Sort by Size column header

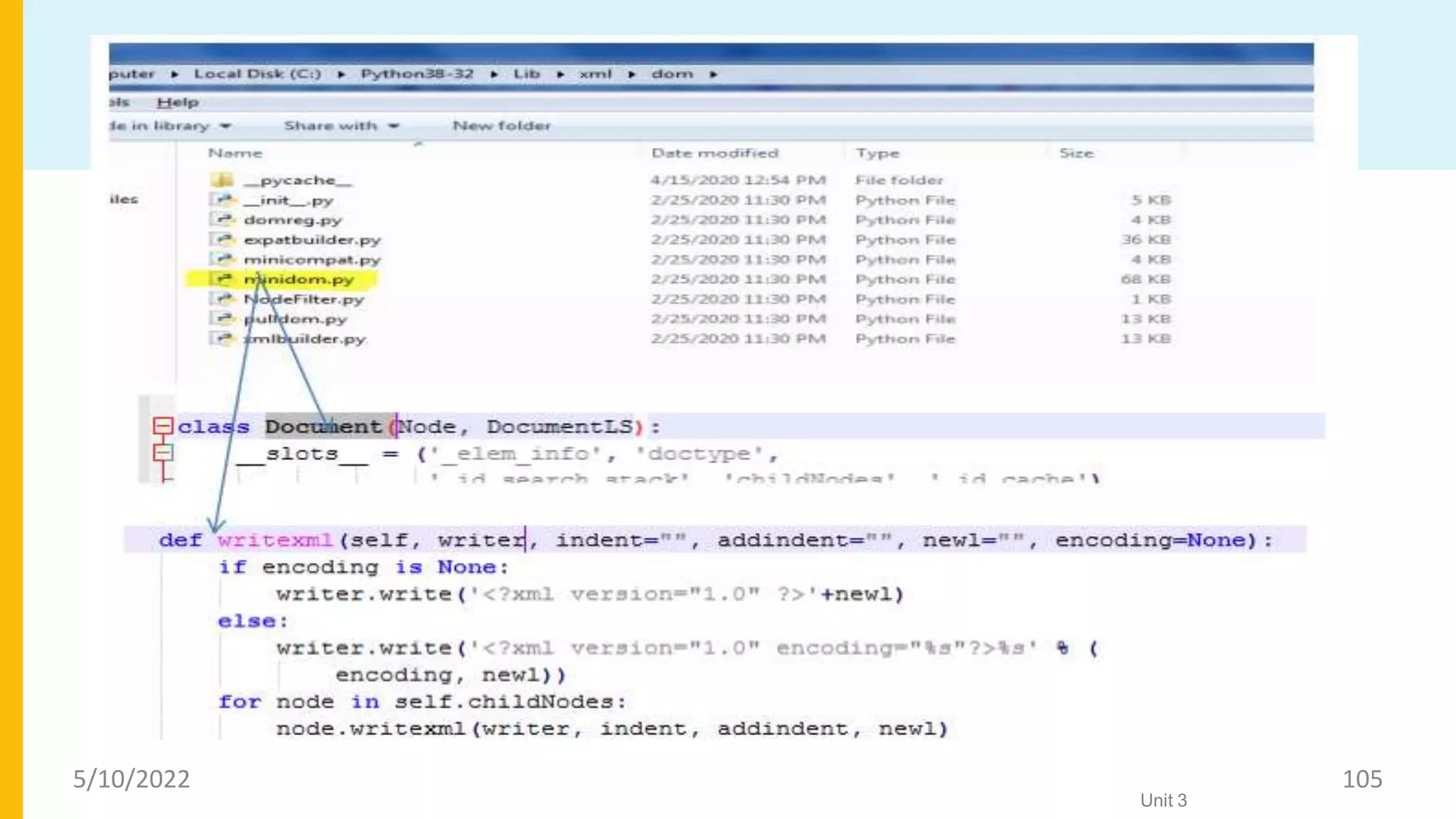pyautogui.click(x=1076, y=153)
